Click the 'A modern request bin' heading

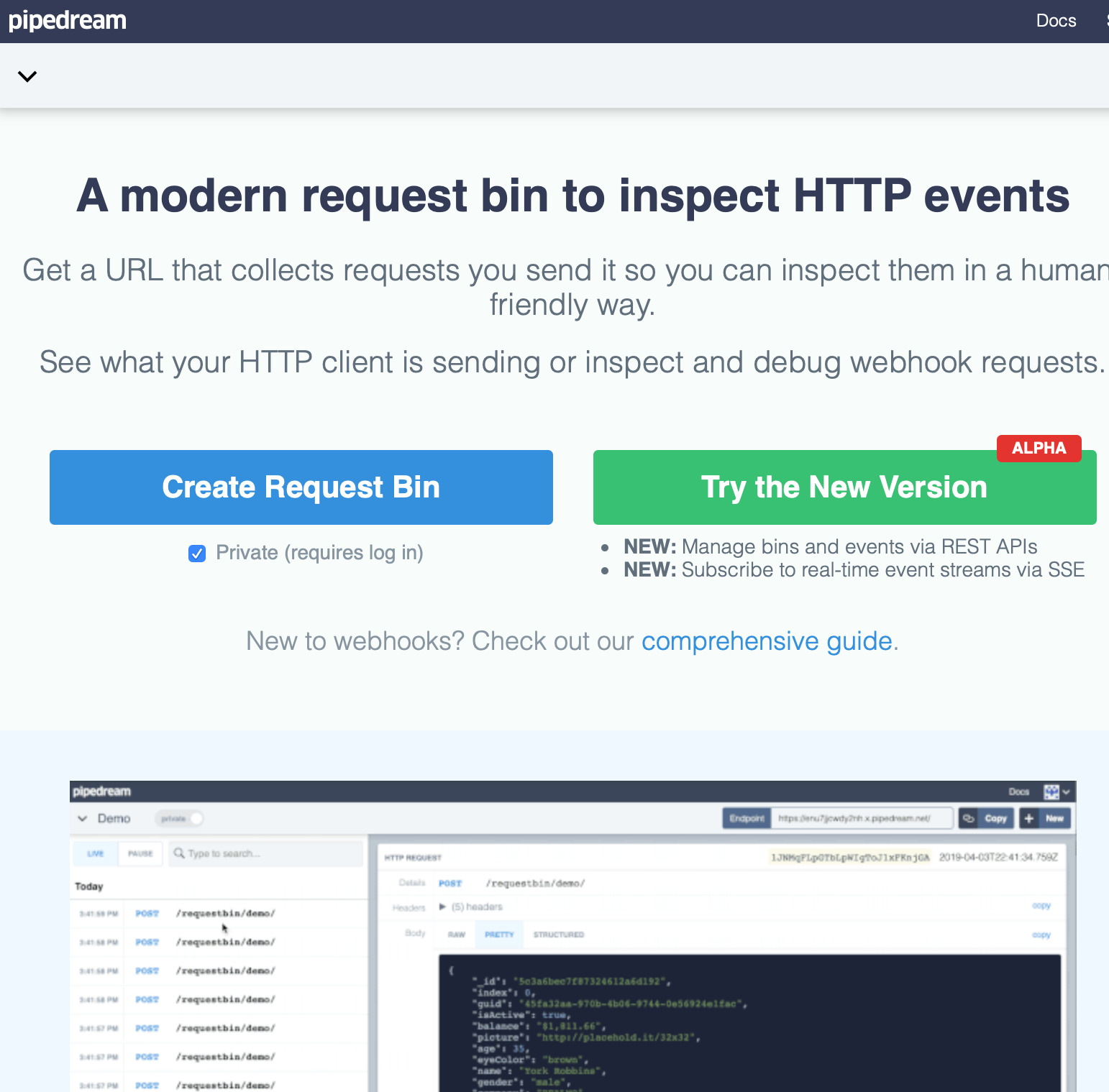(x=573, y=196)
